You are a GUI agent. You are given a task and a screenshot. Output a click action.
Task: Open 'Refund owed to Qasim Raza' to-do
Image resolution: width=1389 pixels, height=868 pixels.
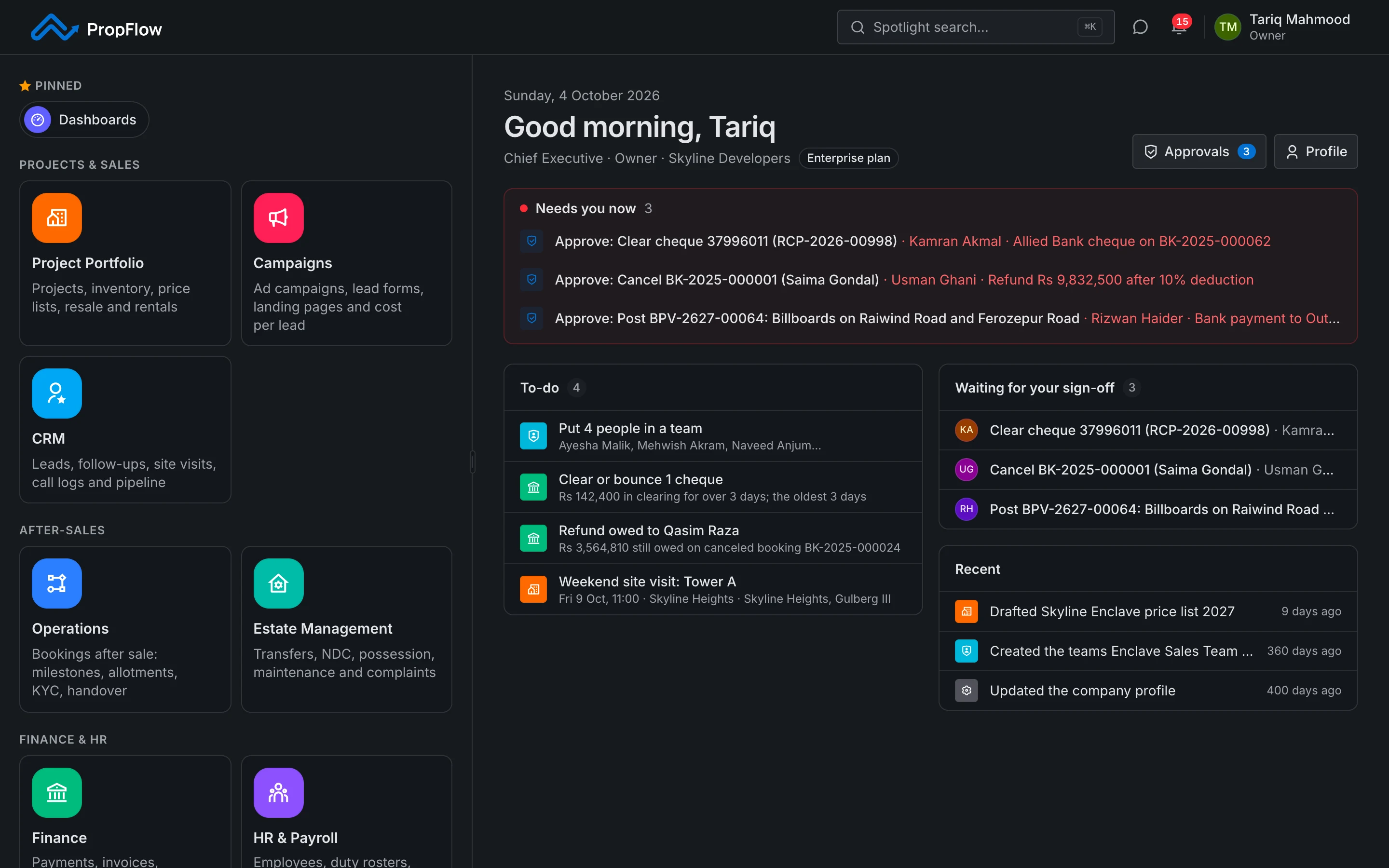click(x=713, y=539)
